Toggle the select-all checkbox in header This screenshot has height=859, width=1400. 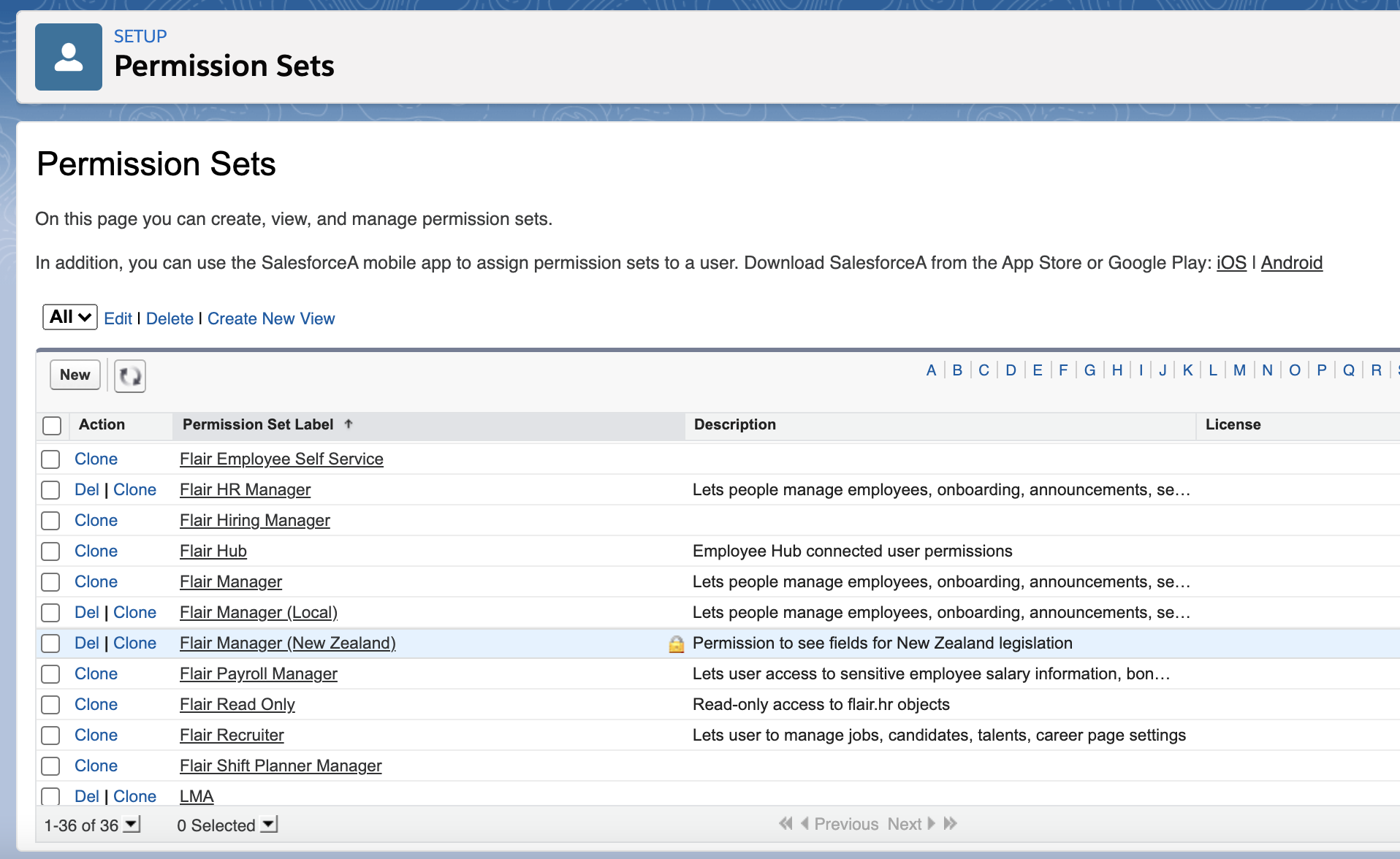tap(52, 425)
